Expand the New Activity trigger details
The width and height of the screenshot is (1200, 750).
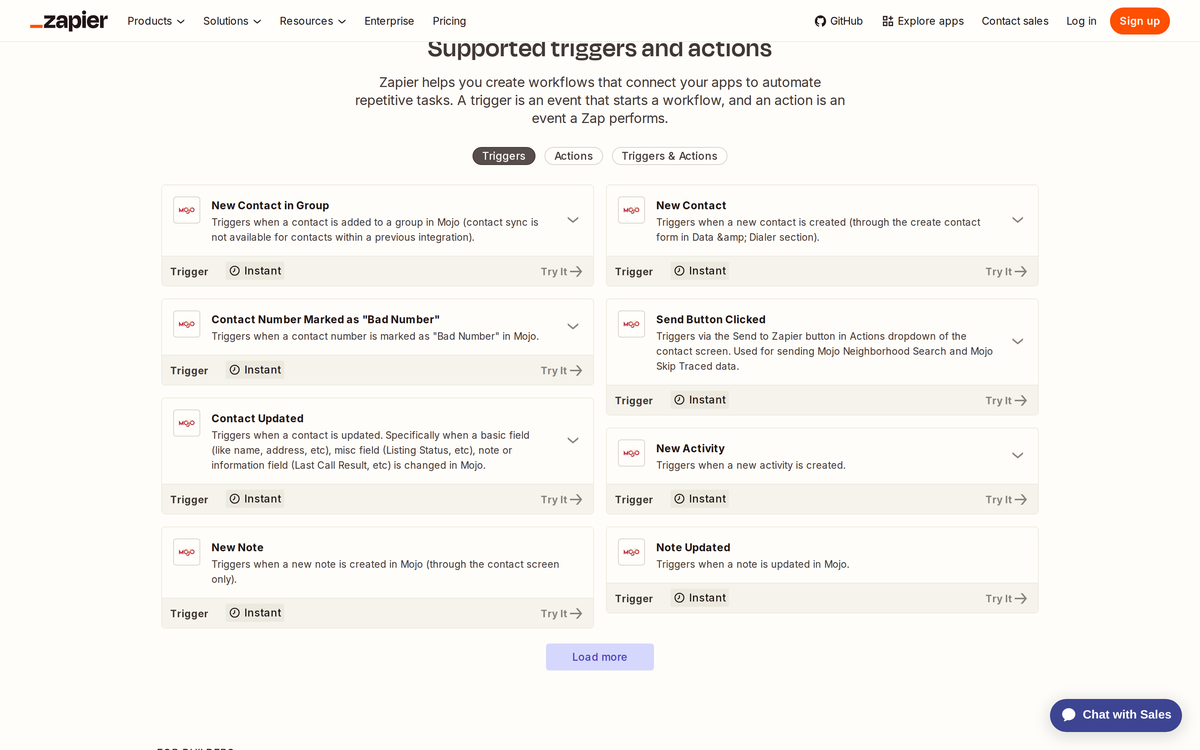point(1018,455)
